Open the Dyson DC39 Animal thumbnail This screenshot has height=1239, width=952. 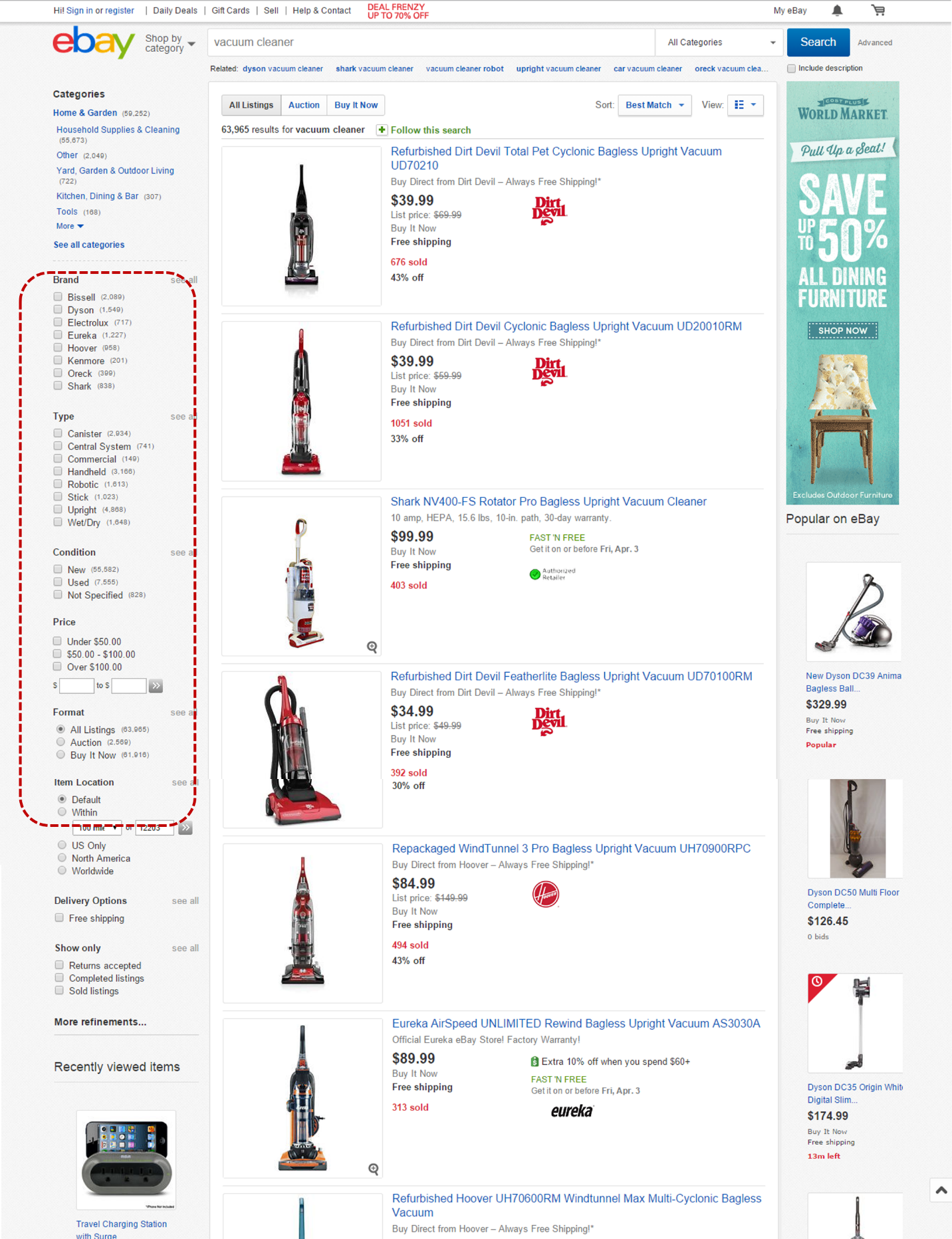point(854,612)
